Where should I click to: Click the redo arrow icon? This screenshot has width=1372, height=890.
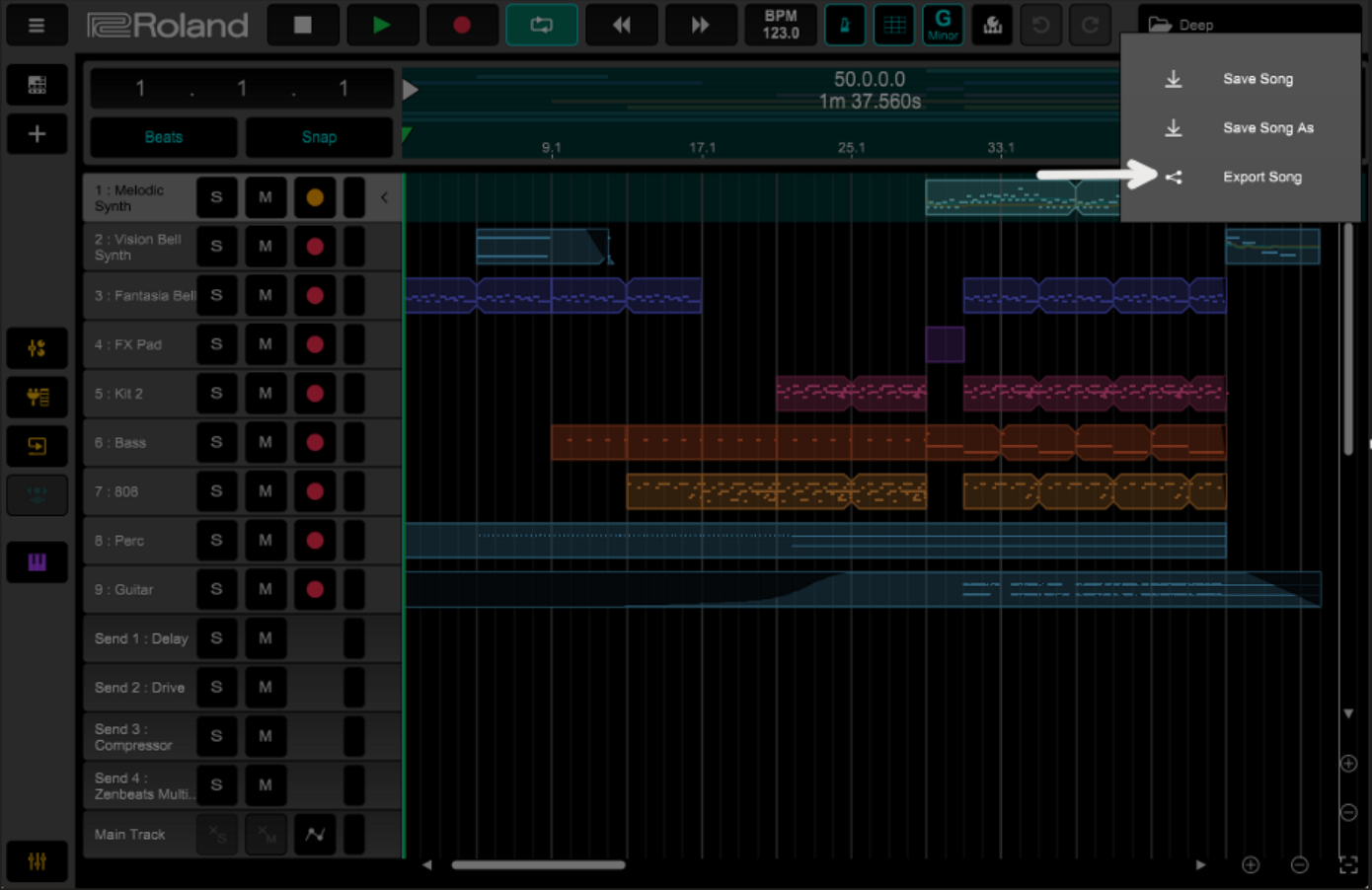(x=1090, y=25)
